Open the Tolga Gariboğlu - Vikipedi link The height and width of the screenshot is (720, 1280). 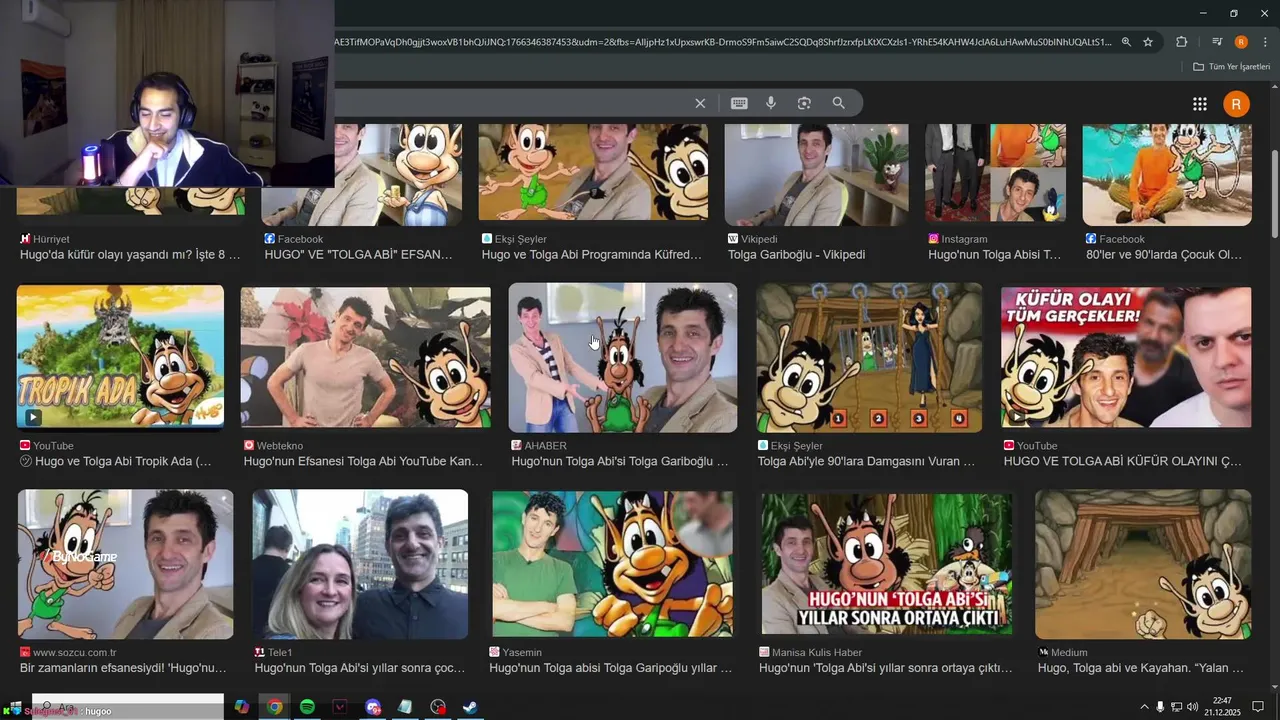796,255
